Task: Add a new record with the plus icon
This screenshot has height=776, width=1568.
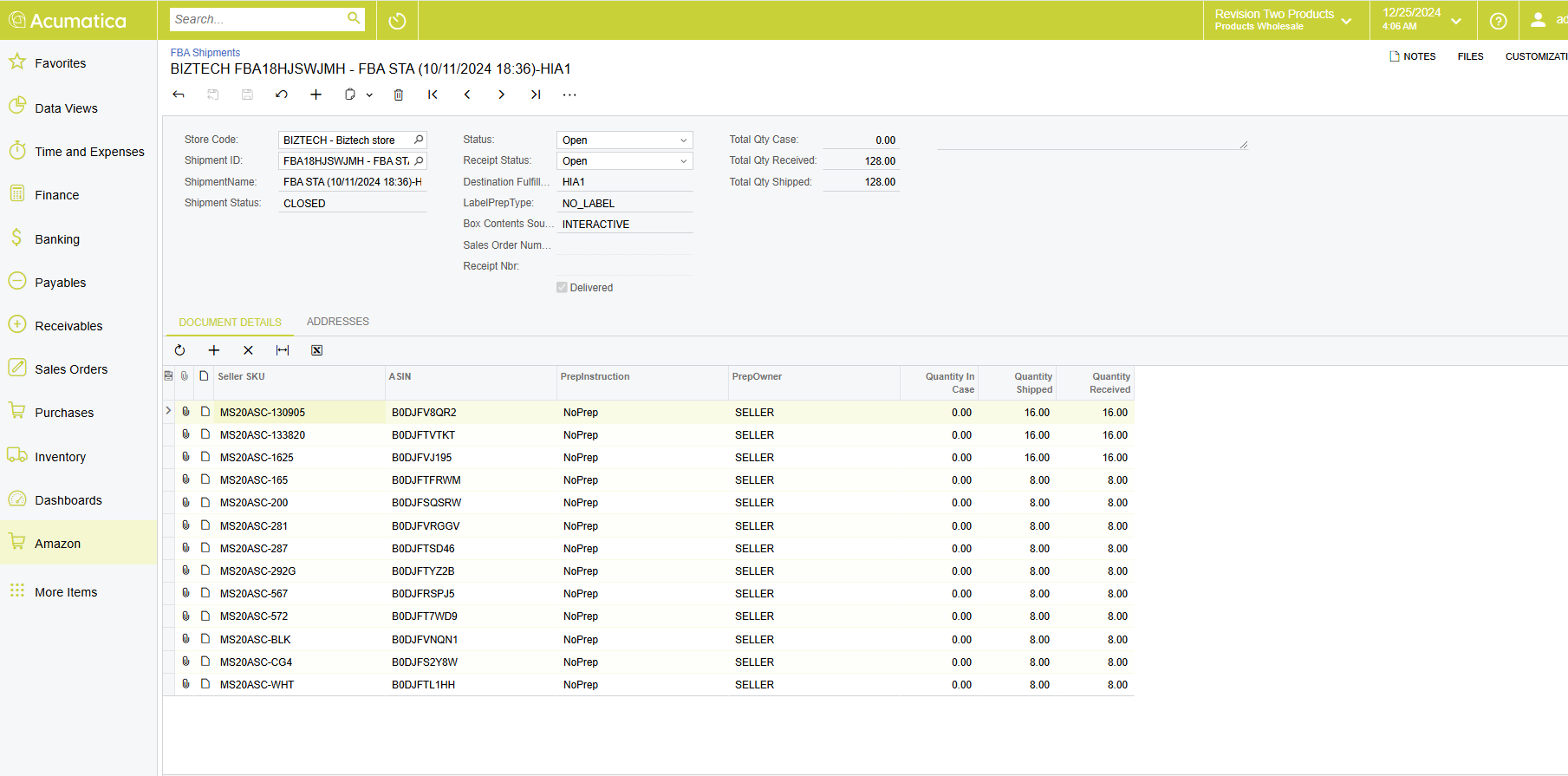Action: (x=316, y=95)
